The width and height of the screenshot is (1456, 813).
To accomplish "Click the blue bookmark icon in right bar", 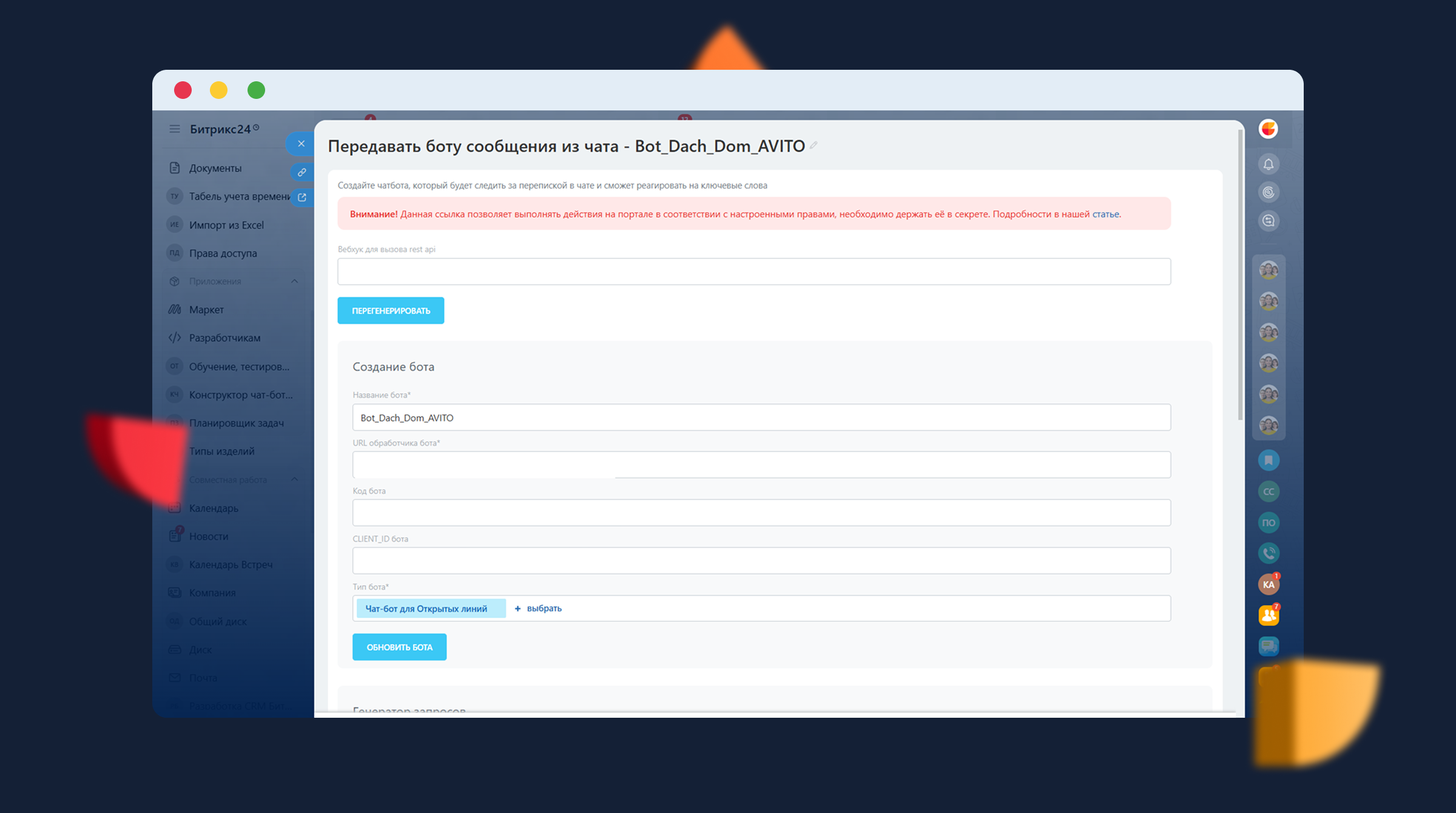I will pos(1269,460).
